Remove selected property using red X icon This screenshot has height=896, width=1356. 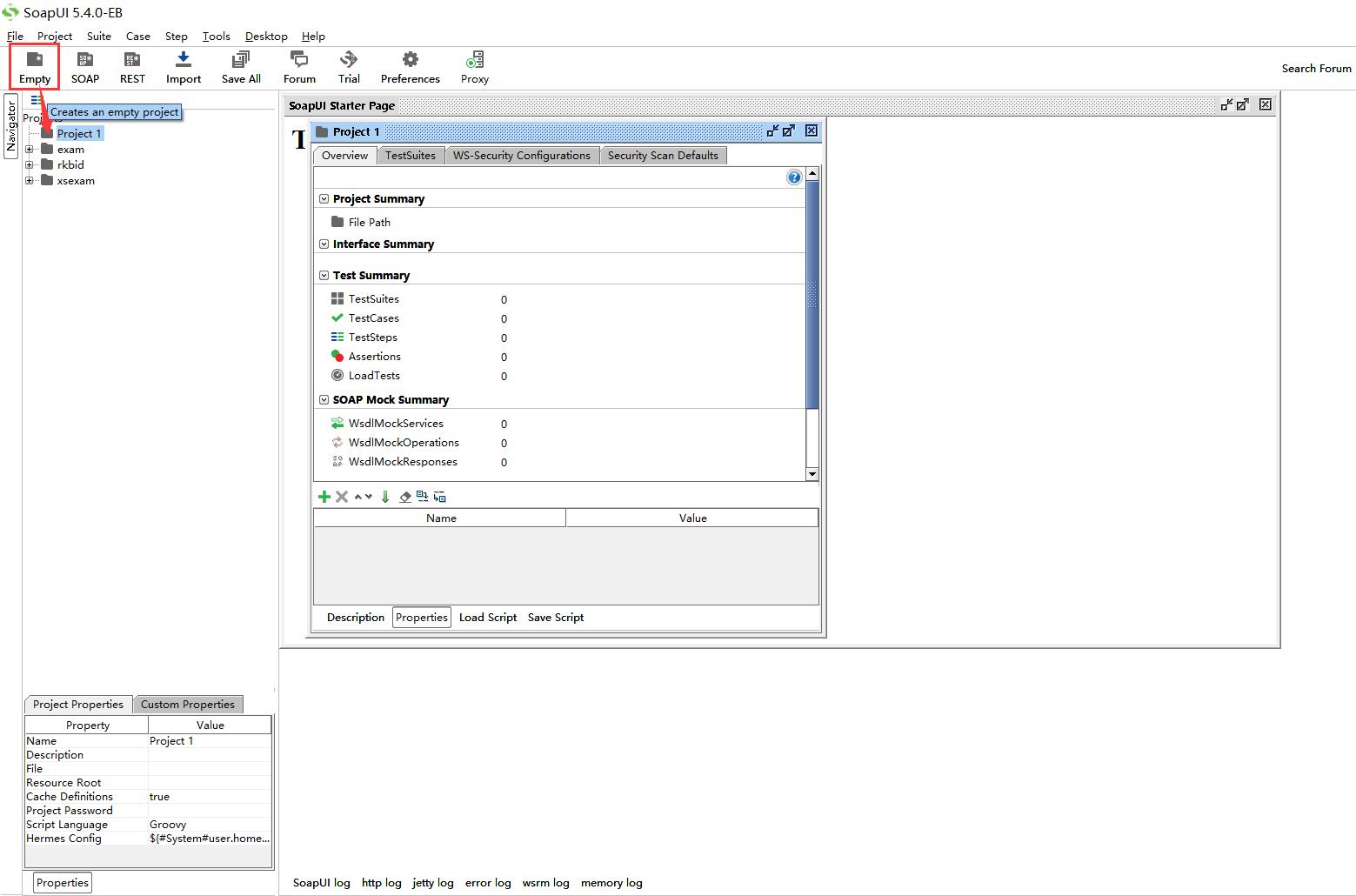point(341,496)
